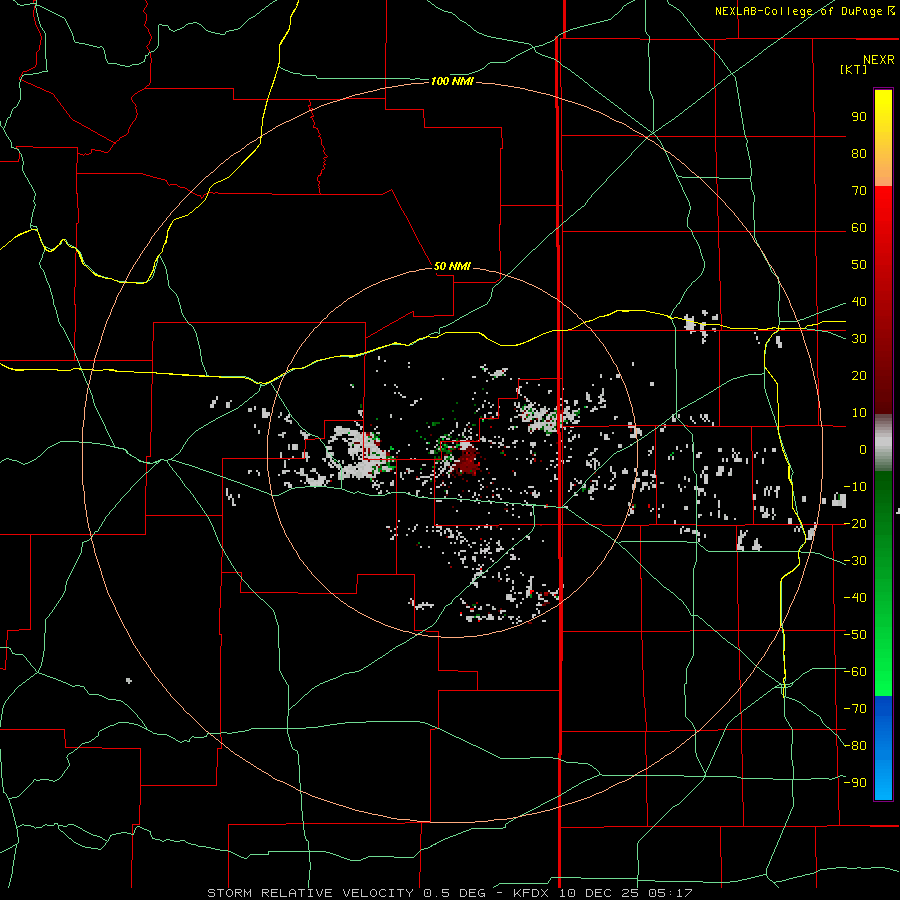Click the 10 value on the velocity scale
This screenshot has width=900, height=900.
pyautogui.click(x=859, y=413)
